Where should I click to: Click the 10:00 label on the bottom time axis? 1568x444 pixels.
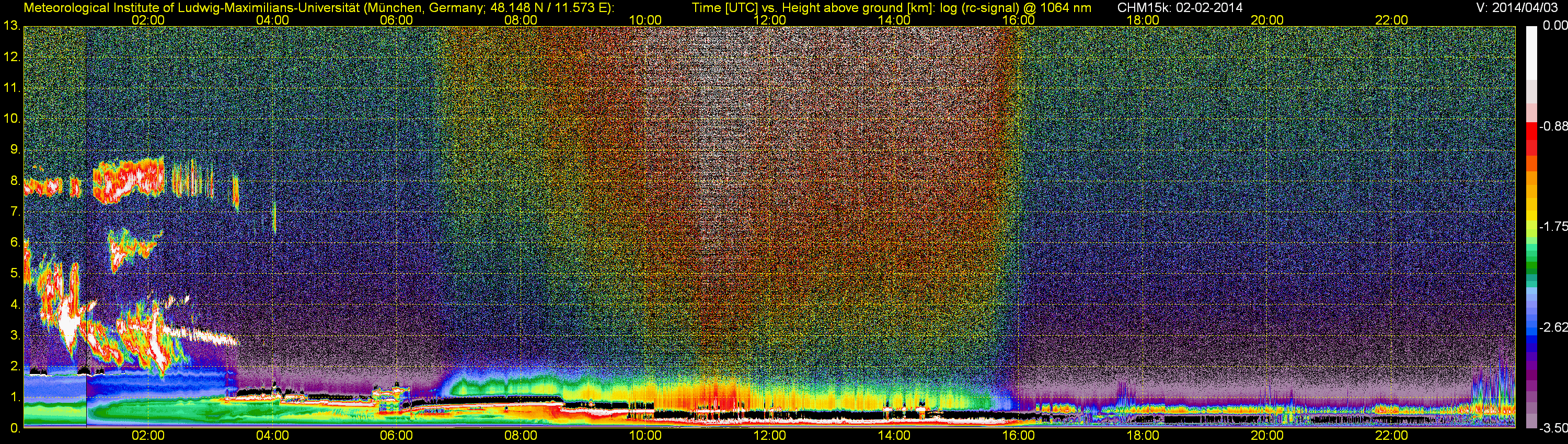click(x=645, y=436)
